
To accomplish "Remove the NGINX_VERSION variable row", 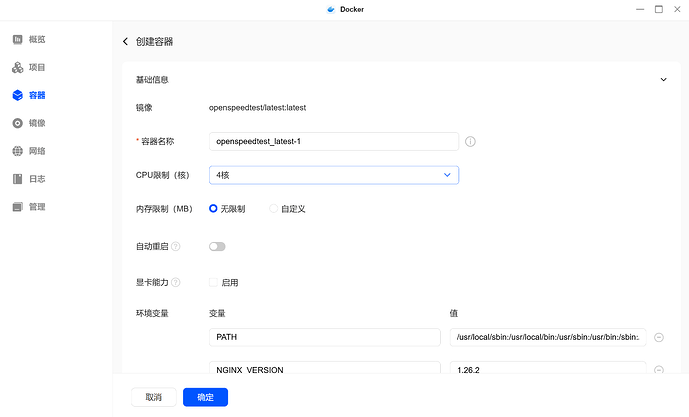I will click(659, 370).
